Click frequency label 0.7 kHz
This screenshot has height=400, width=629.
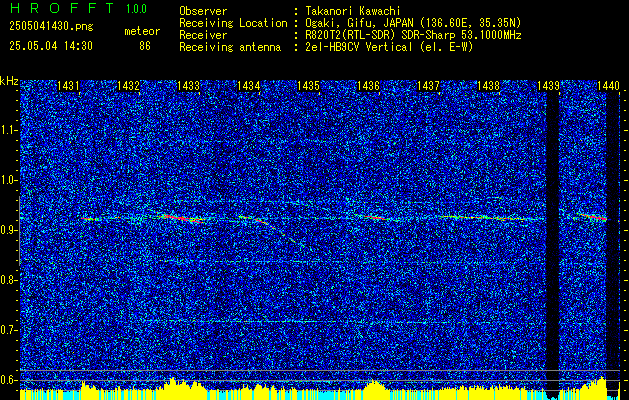pos(7,330)
